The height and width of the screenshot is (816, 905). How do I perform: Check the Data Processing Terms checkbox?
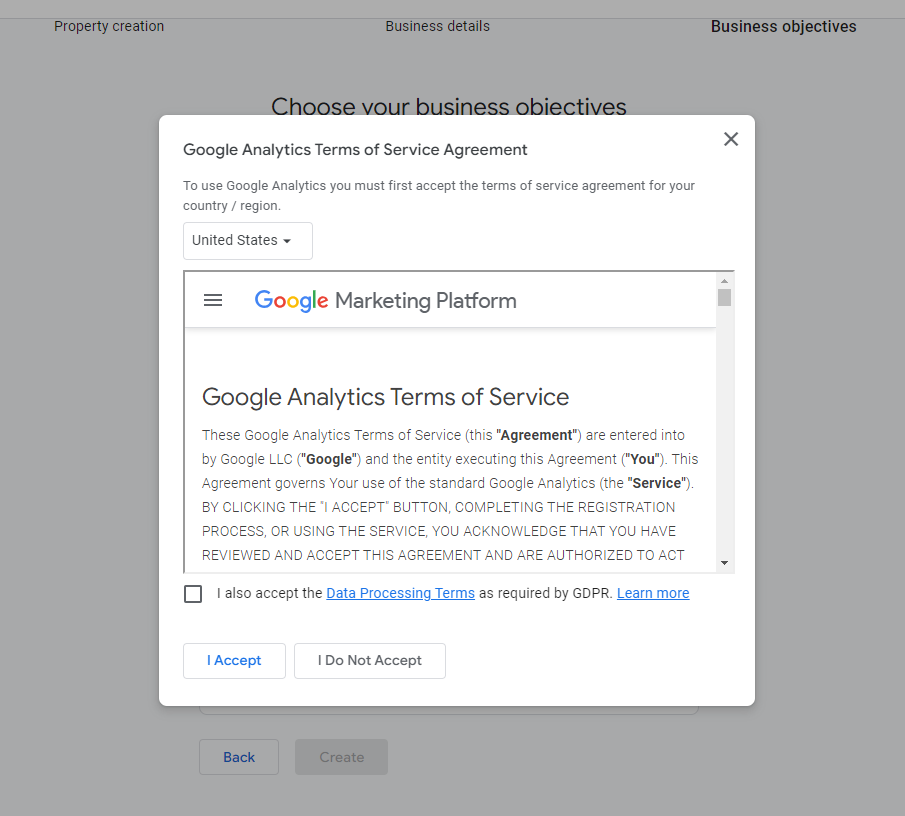click(192, 593)
